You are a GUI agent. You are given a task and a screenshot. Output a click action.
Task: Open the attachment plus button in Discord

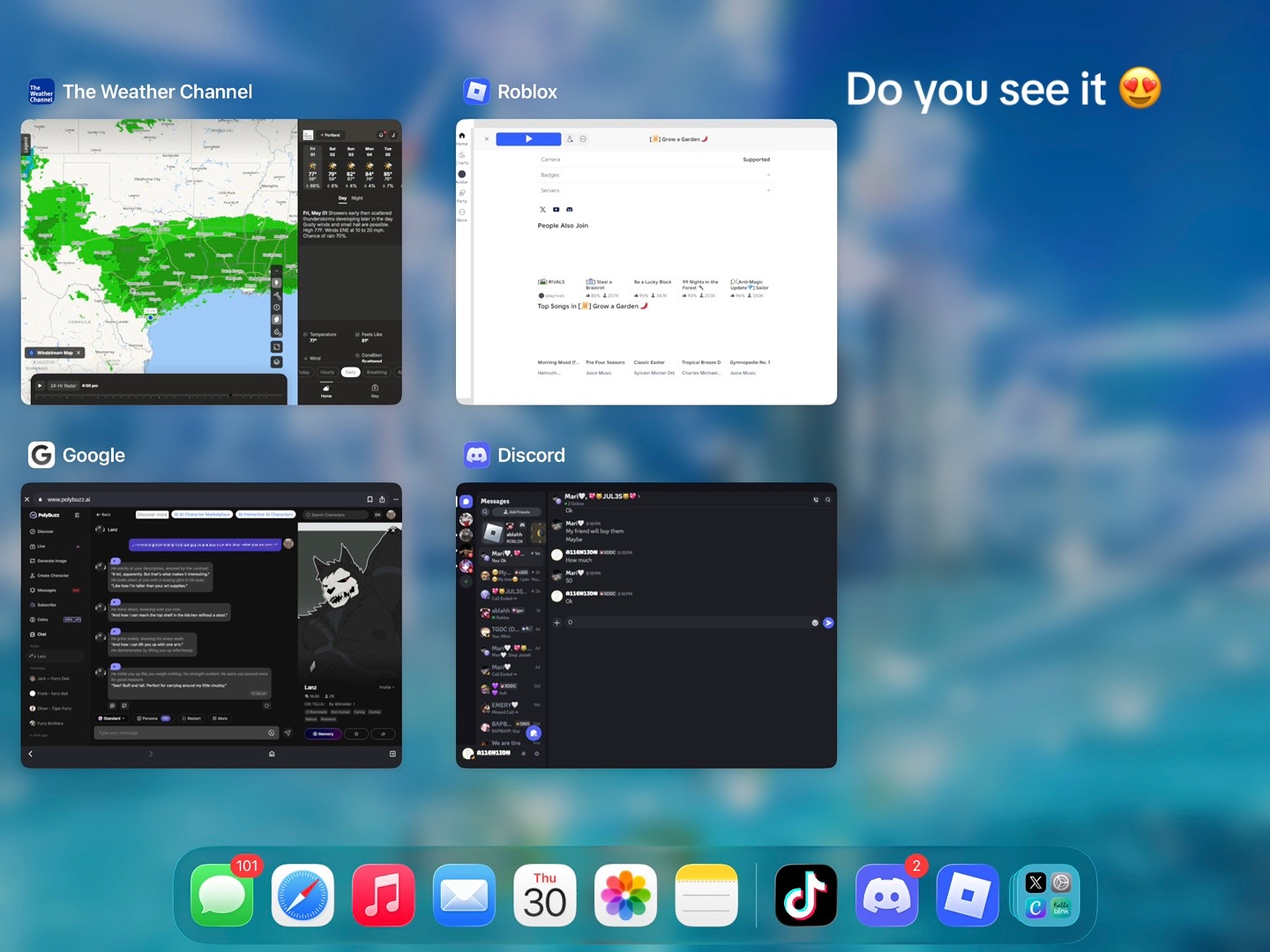point(557,622)
